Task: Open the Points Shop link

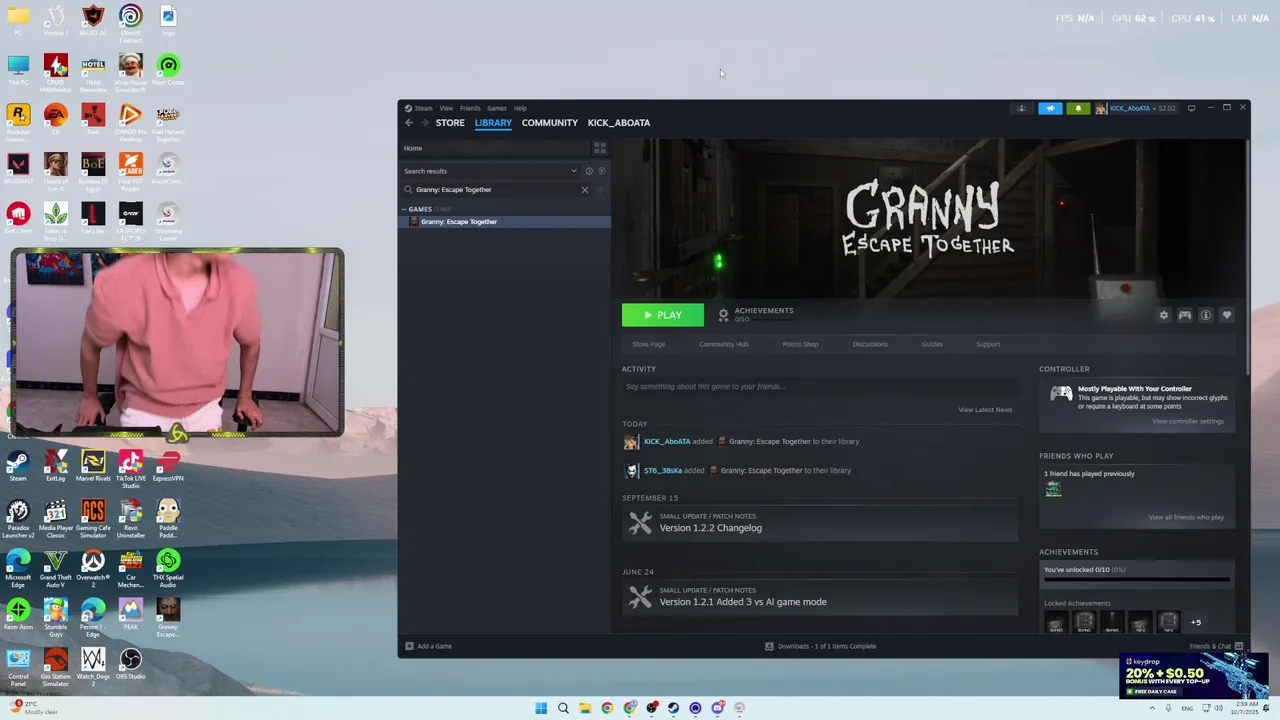Action: point(800,344)
